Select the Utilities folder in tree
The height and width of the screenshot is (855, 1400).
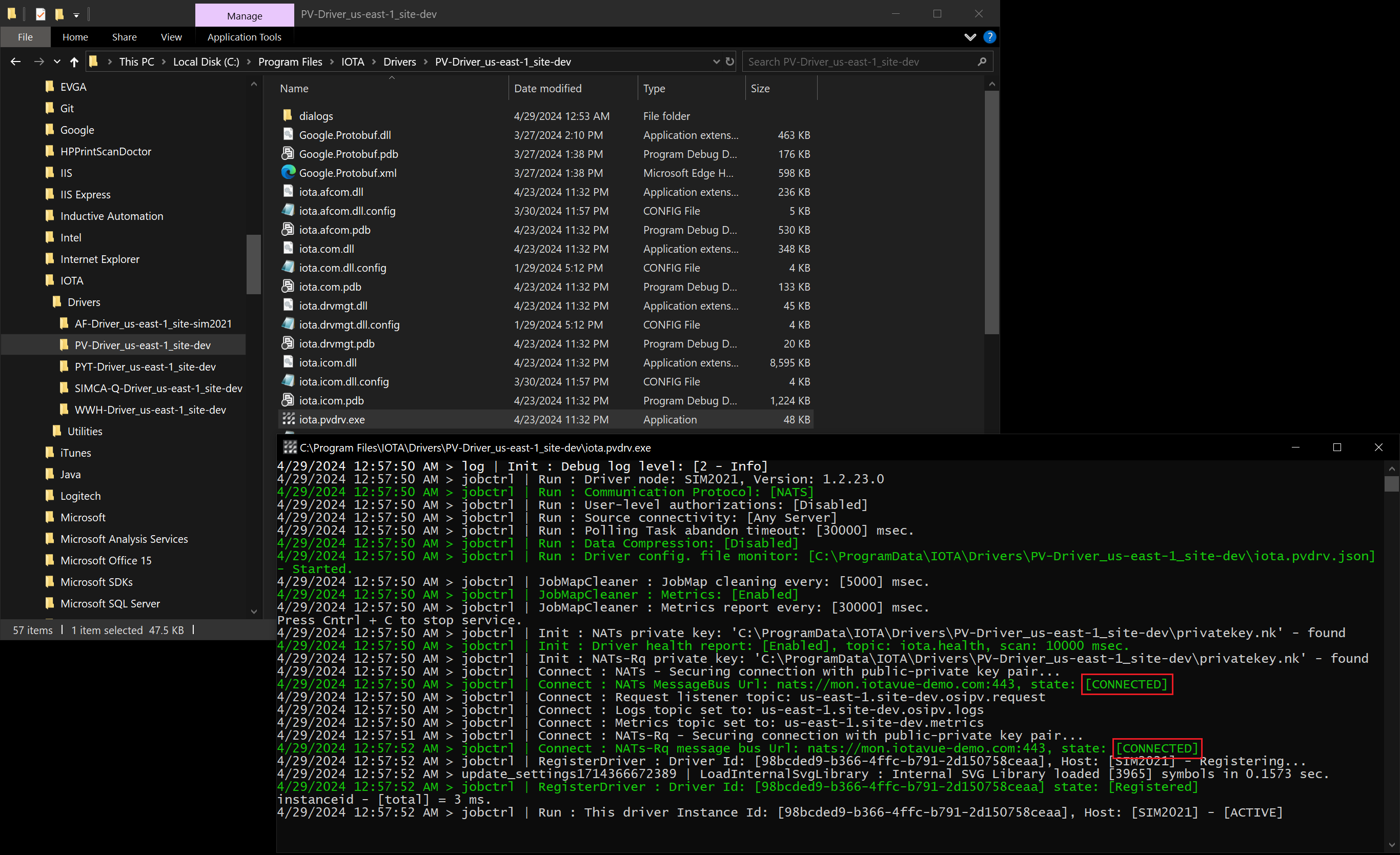coord(85,432)
